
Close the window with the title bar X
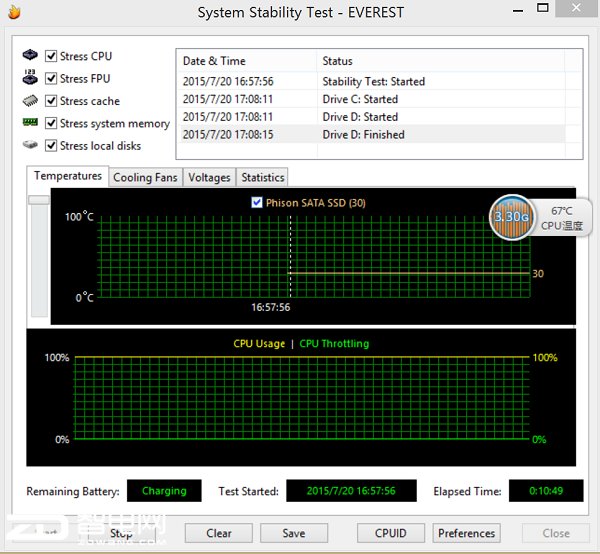click(576, 8)
